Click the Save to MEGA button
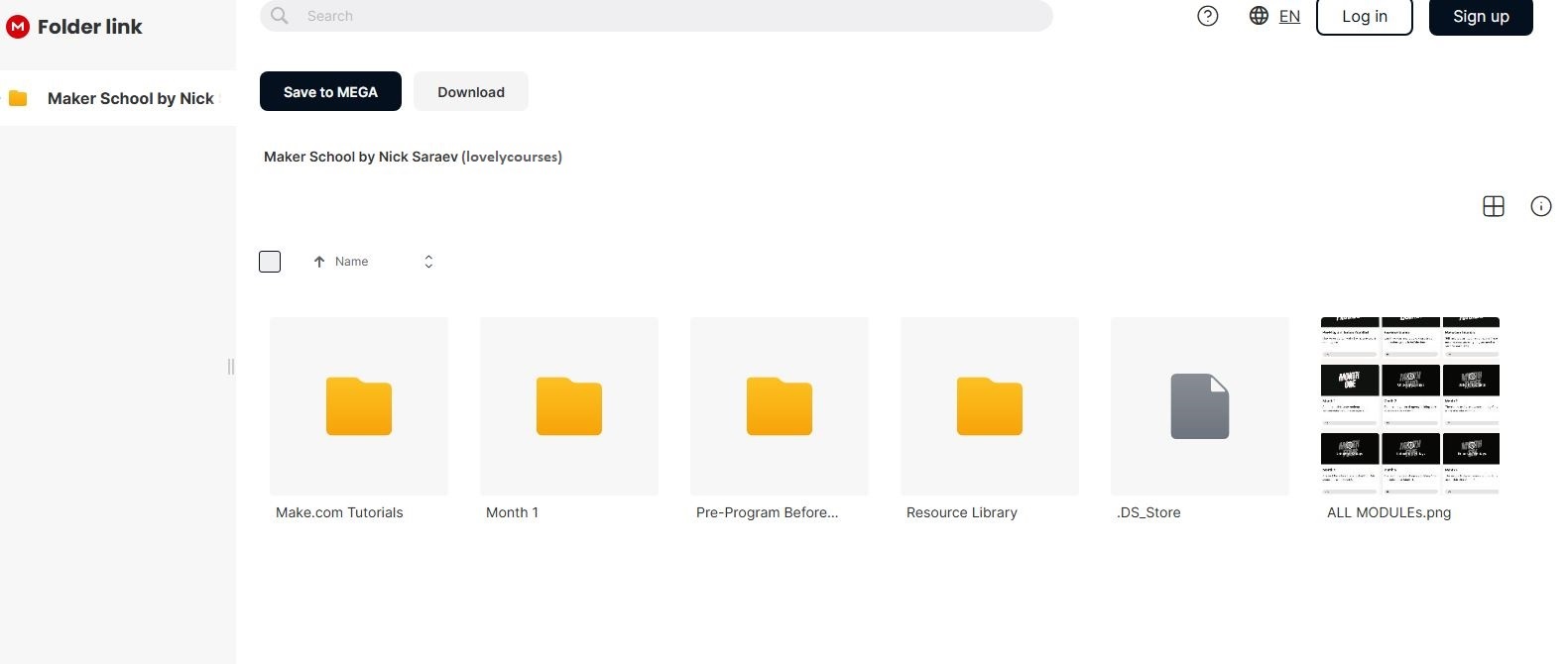Viewport: 1568px width, 664px height. [330, 92]
